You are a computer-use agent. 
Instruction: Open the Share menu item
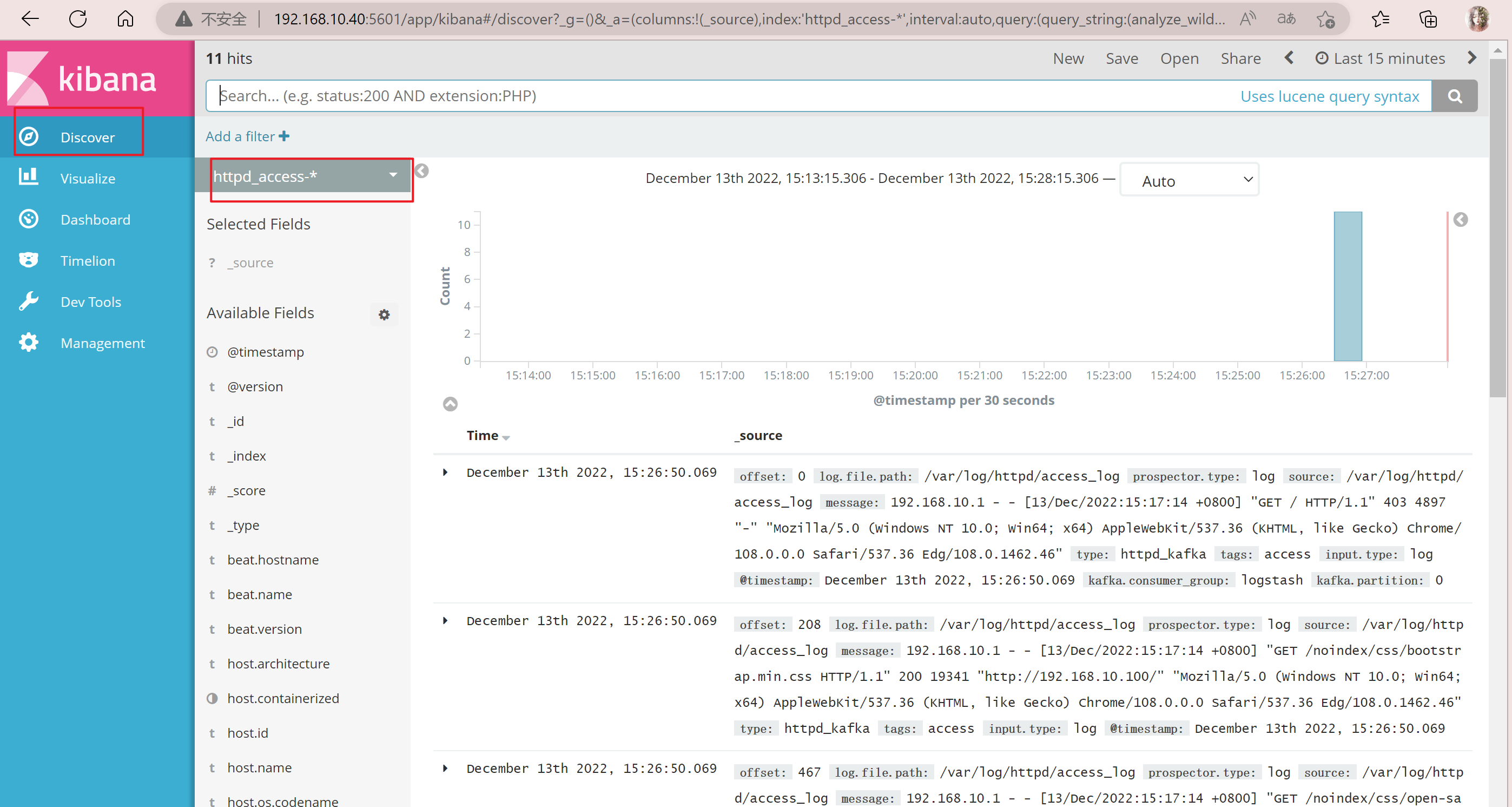click(x=1240, y=58)
